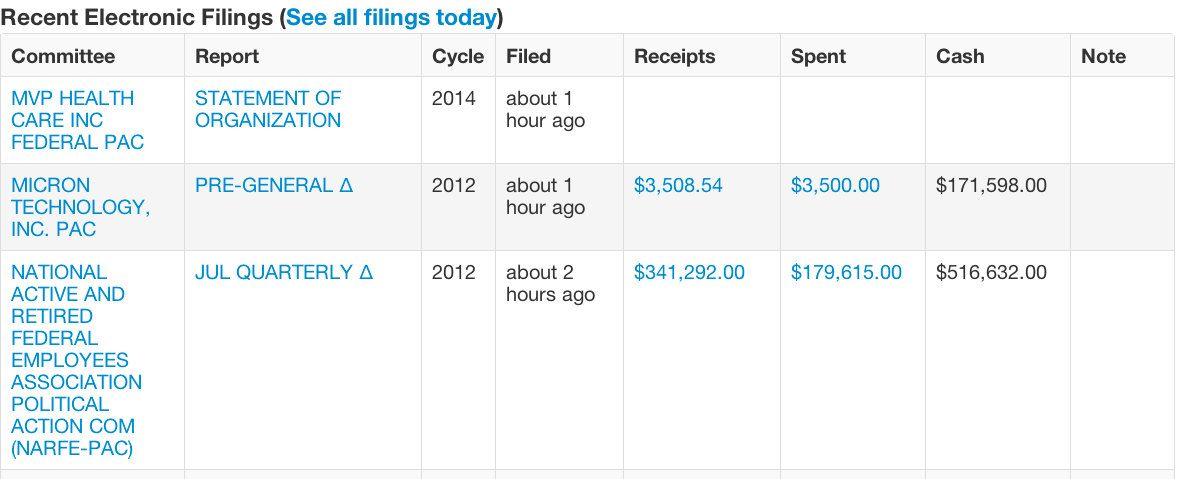View the Pre-General report filing

273,185
